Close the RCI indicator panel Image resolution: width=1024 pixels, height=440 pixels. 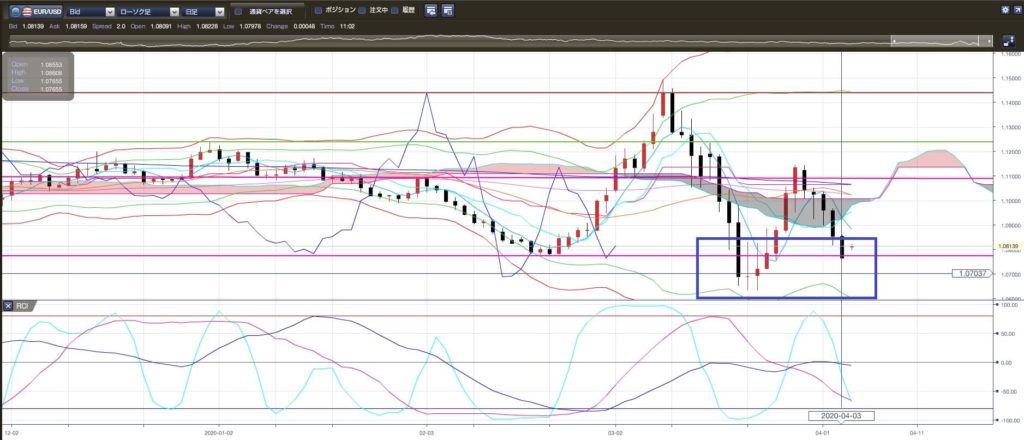[8, 306]
